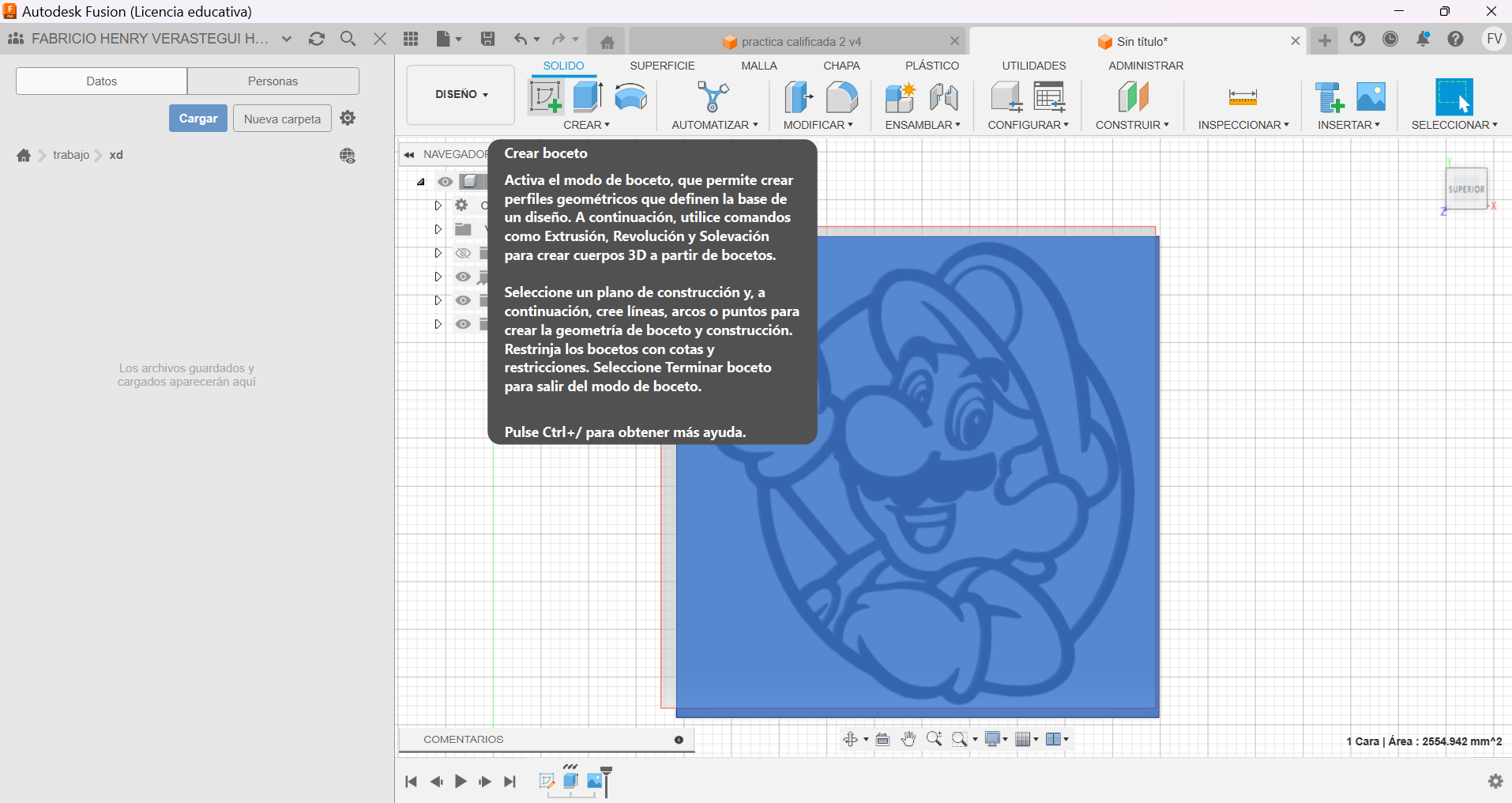Click the Mirar a camera icon
The height and width of the screenshot is (803, 1512).
[883, 739]
